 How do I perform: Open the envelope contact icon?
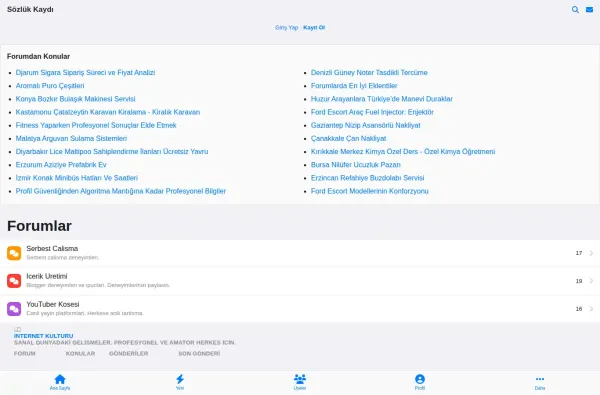(589, 10)
